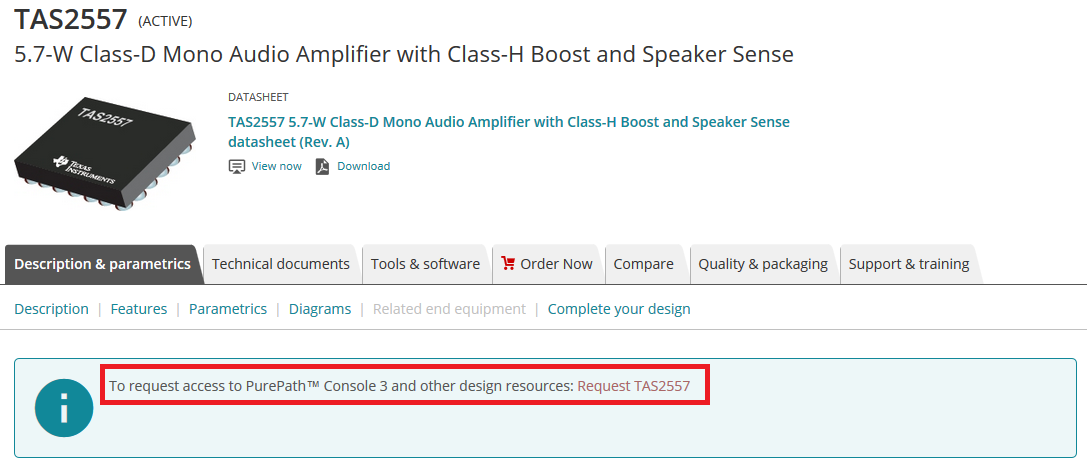Viewport: 1087px width, 471px height.
Task: Open the Technical documents tab
Action: point(280,264)
